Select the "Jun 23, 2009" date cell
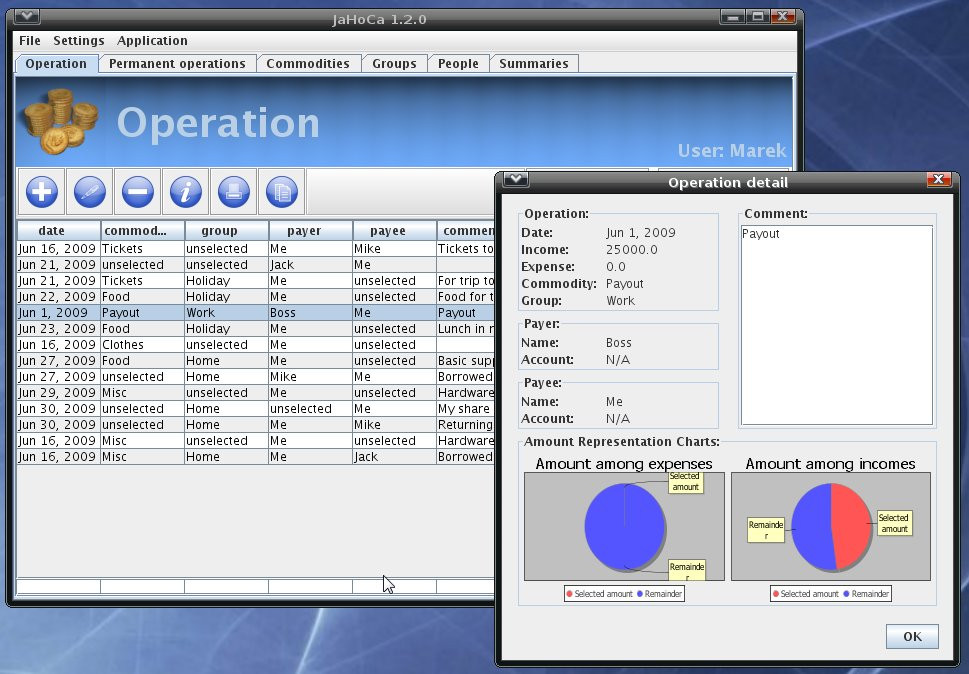Screen dimensions: 969x674 click(x=57, y=329)
